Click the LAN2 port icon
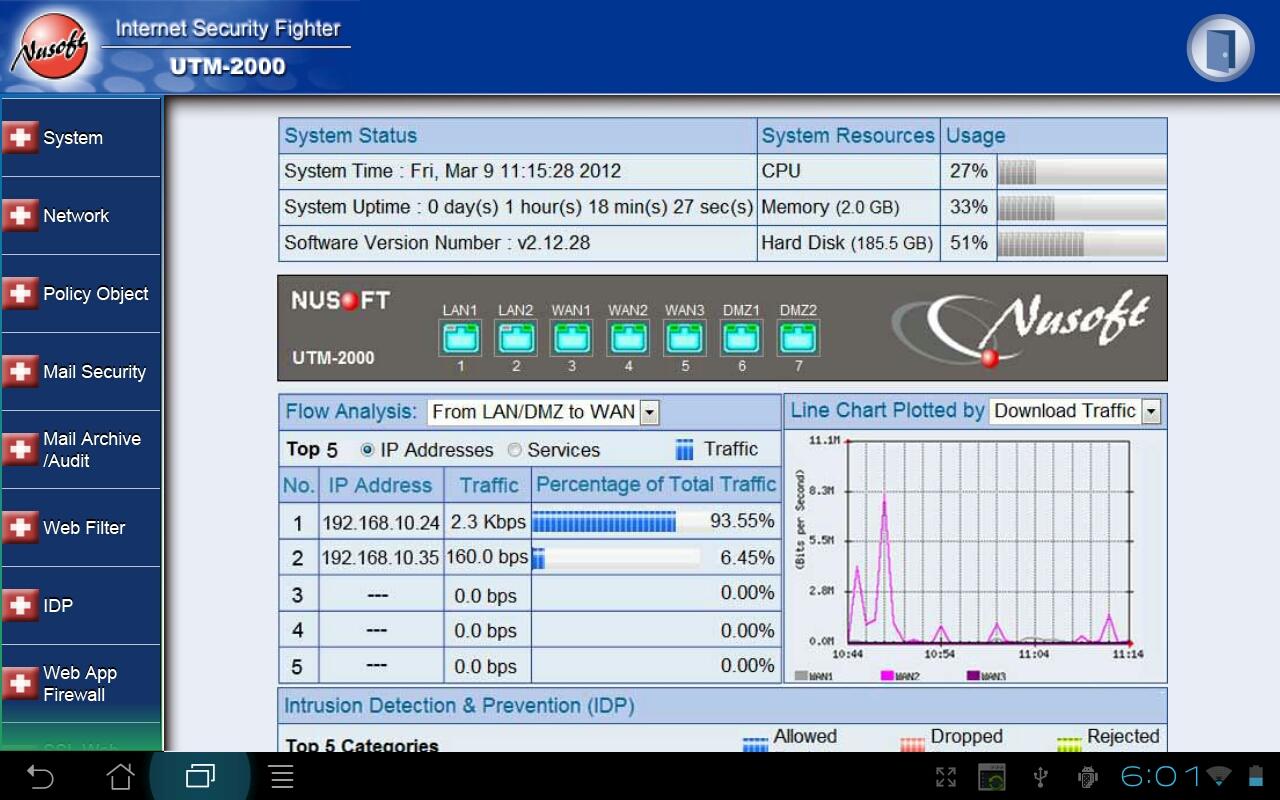The image size is (1280, 800). [x=516, y=339]
